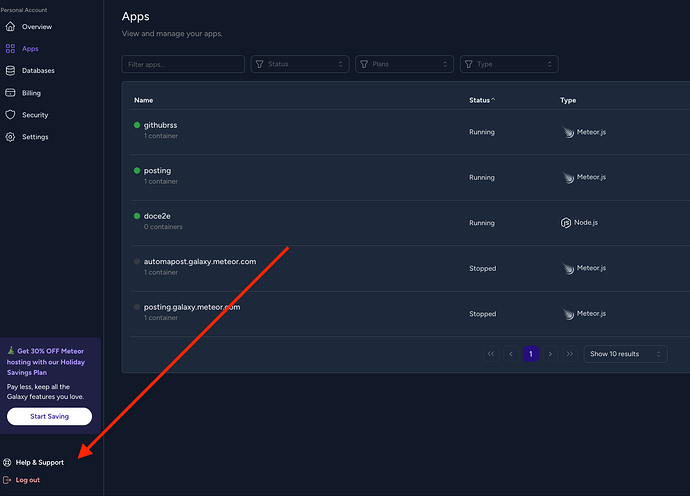Image resolution: width=690 pixels, height=496 pixels.
Task: Click the Settings gear icon in sidebar
Action: pos(10,137)
